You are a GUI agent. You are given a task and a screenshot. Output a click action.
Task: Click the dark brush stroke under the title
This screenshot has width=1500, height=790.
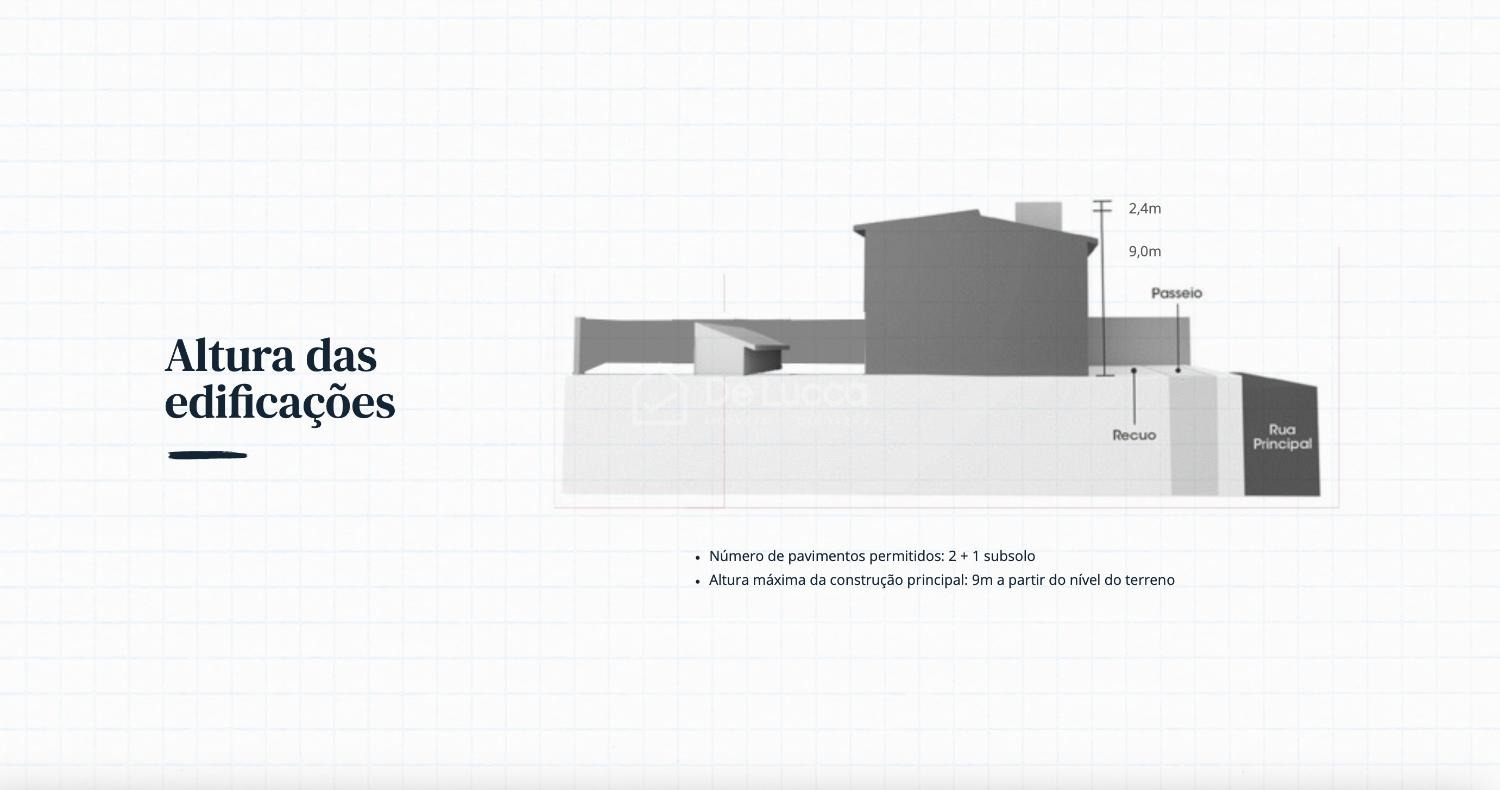(208, 455)
